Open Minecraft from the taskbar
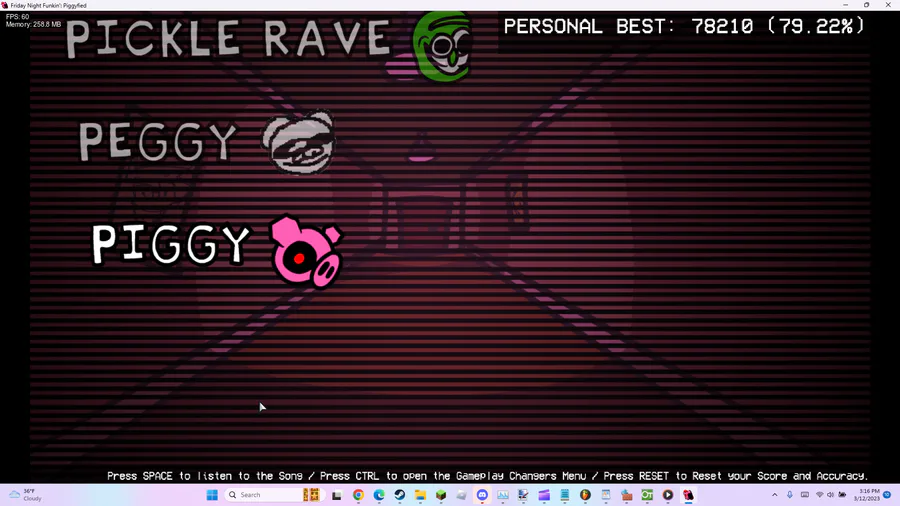The width and height of the screenshot is (900, 506). pos(441,495)
